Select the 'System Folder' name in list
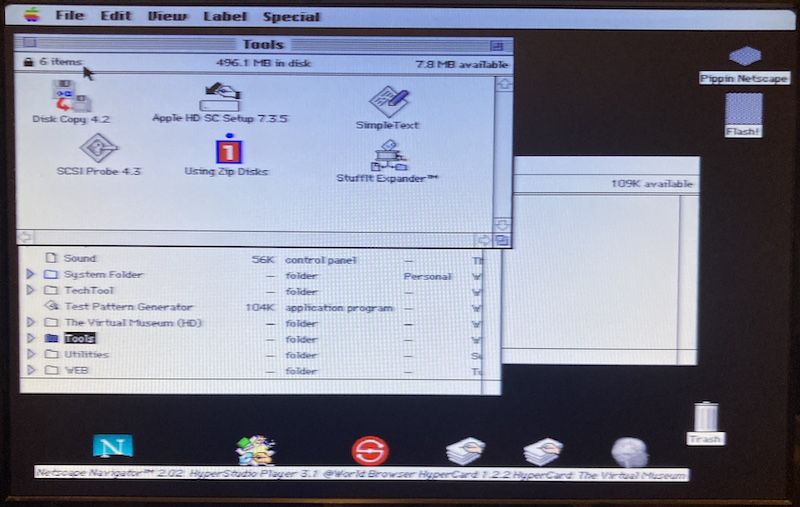Screen dimensions: 800x507 pos(104,274)
